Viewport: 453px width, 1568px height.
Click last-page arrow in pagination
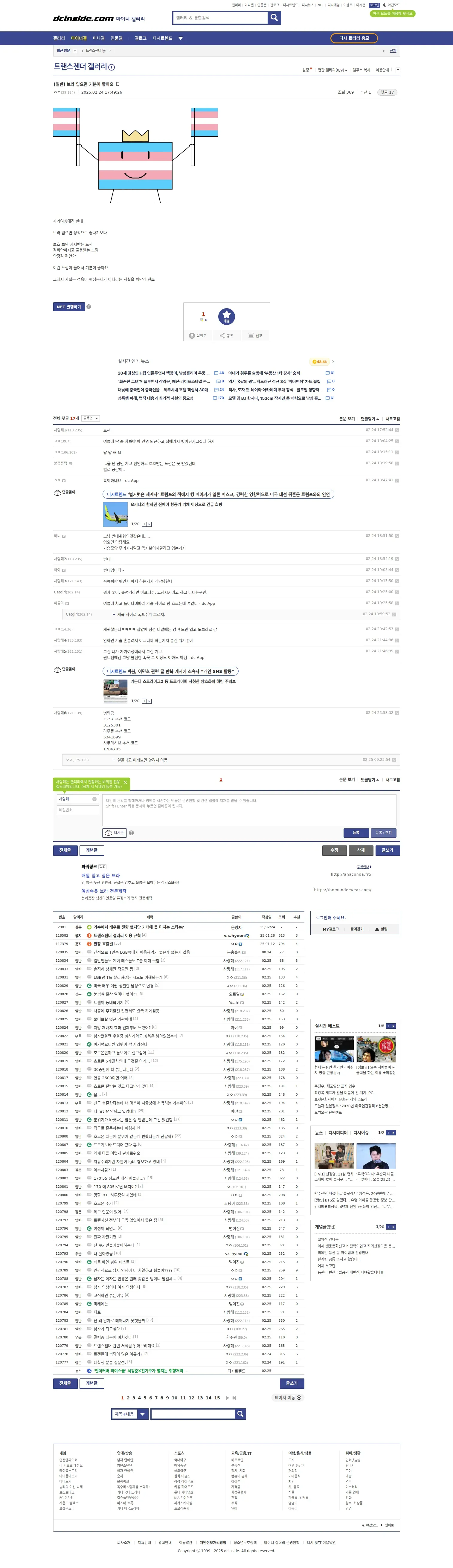pos(234,1398)
